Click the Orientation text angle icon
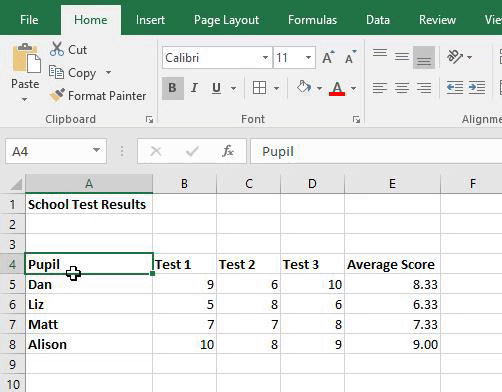The height and width of the screenshot is (392, 502). pos(455,57)
